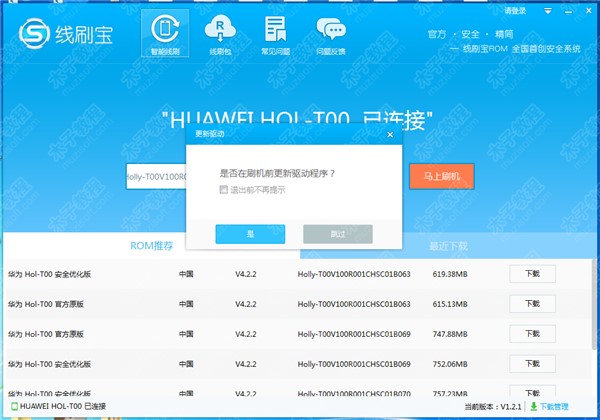
Task: Download the 747.88MB 官方原版 ROM
Action: pyautogui.click(x=532, y=334)
